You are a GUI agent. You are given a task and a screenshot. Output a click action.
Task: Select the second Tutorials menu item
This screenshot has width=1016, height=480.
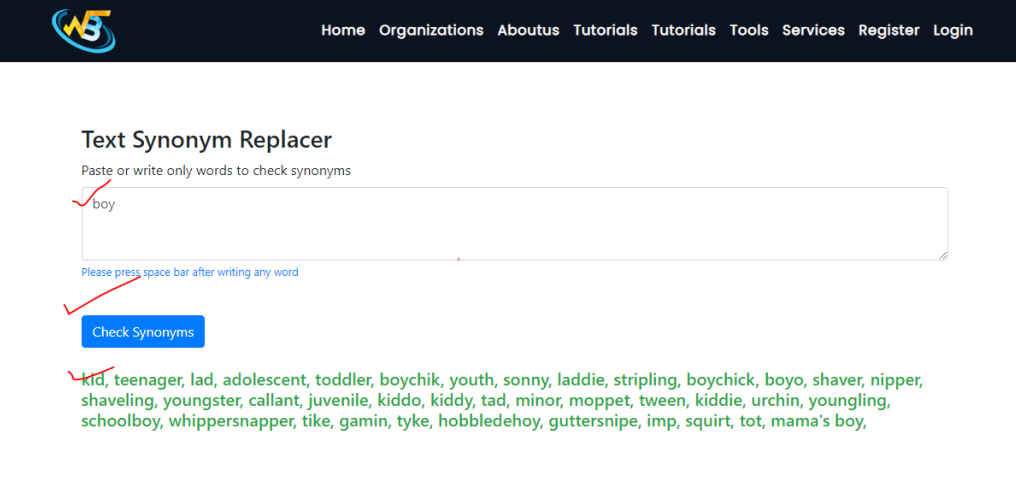684,30
